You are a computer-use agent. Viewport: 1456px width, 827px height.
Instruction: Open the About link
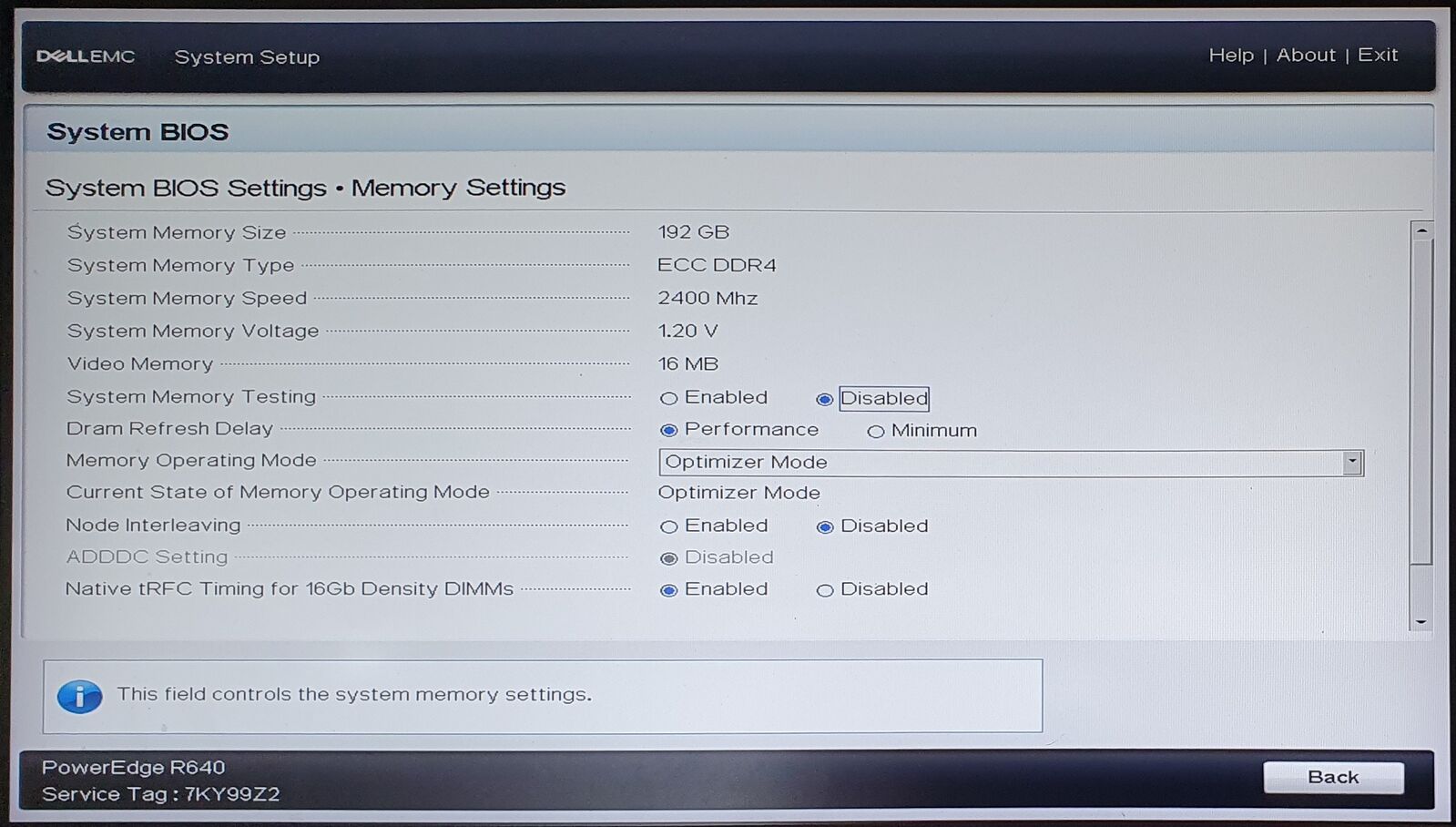point(1306,56)
